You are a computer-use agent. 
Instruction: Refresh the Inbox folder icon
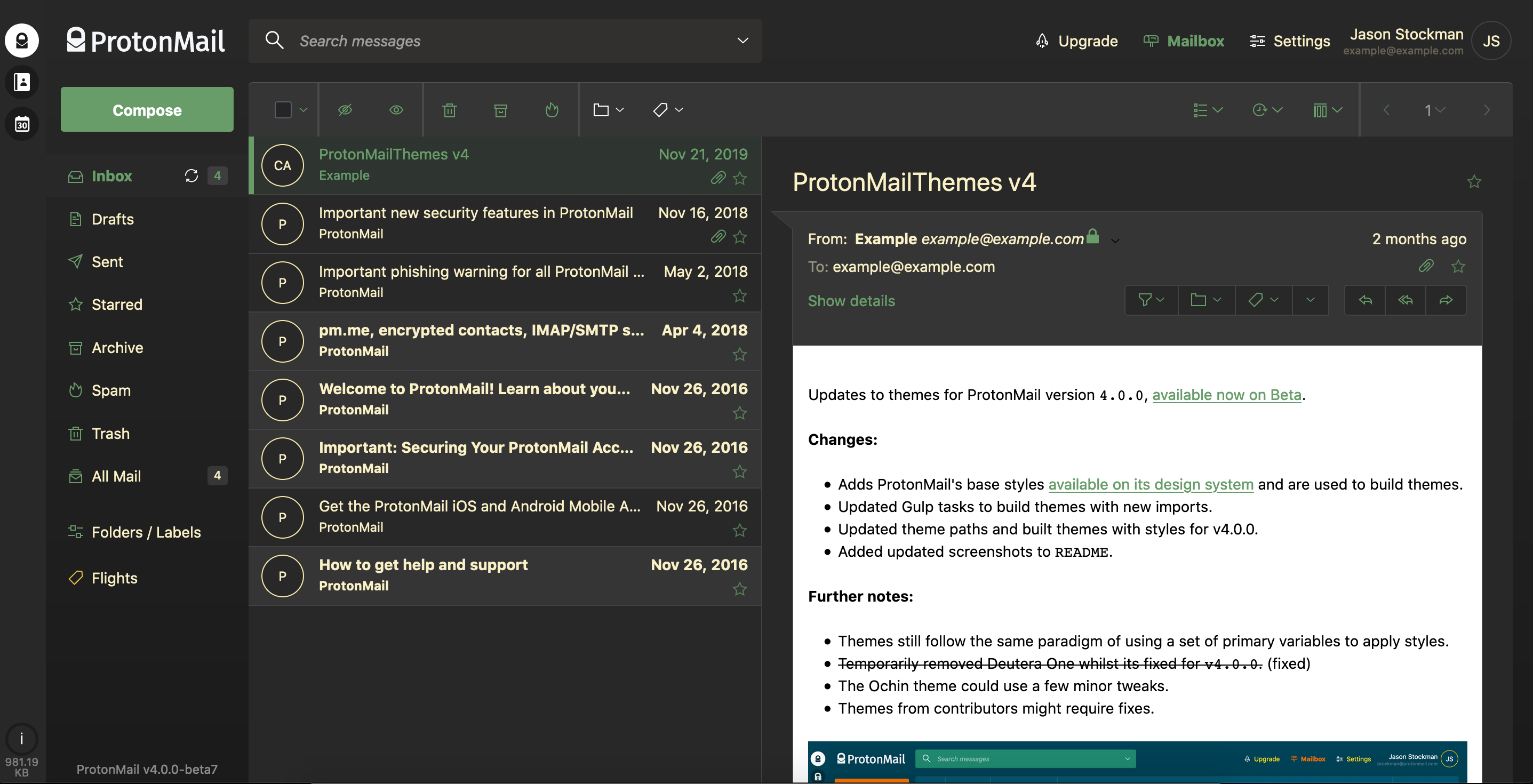[191, 175]
